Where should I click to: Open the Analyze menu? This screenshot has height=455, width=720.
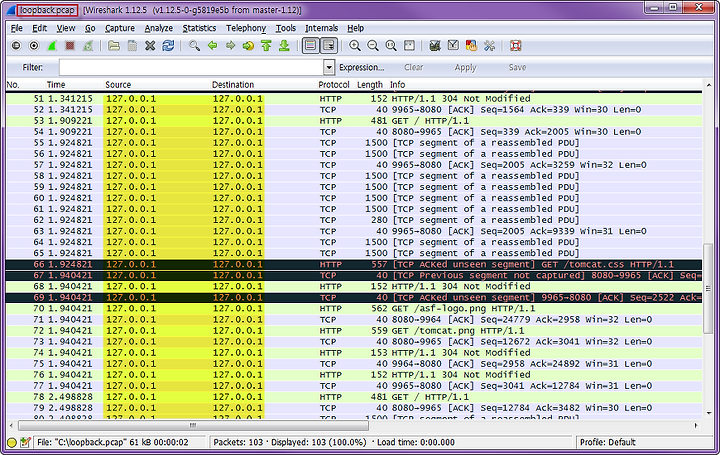tap(158, 28)
